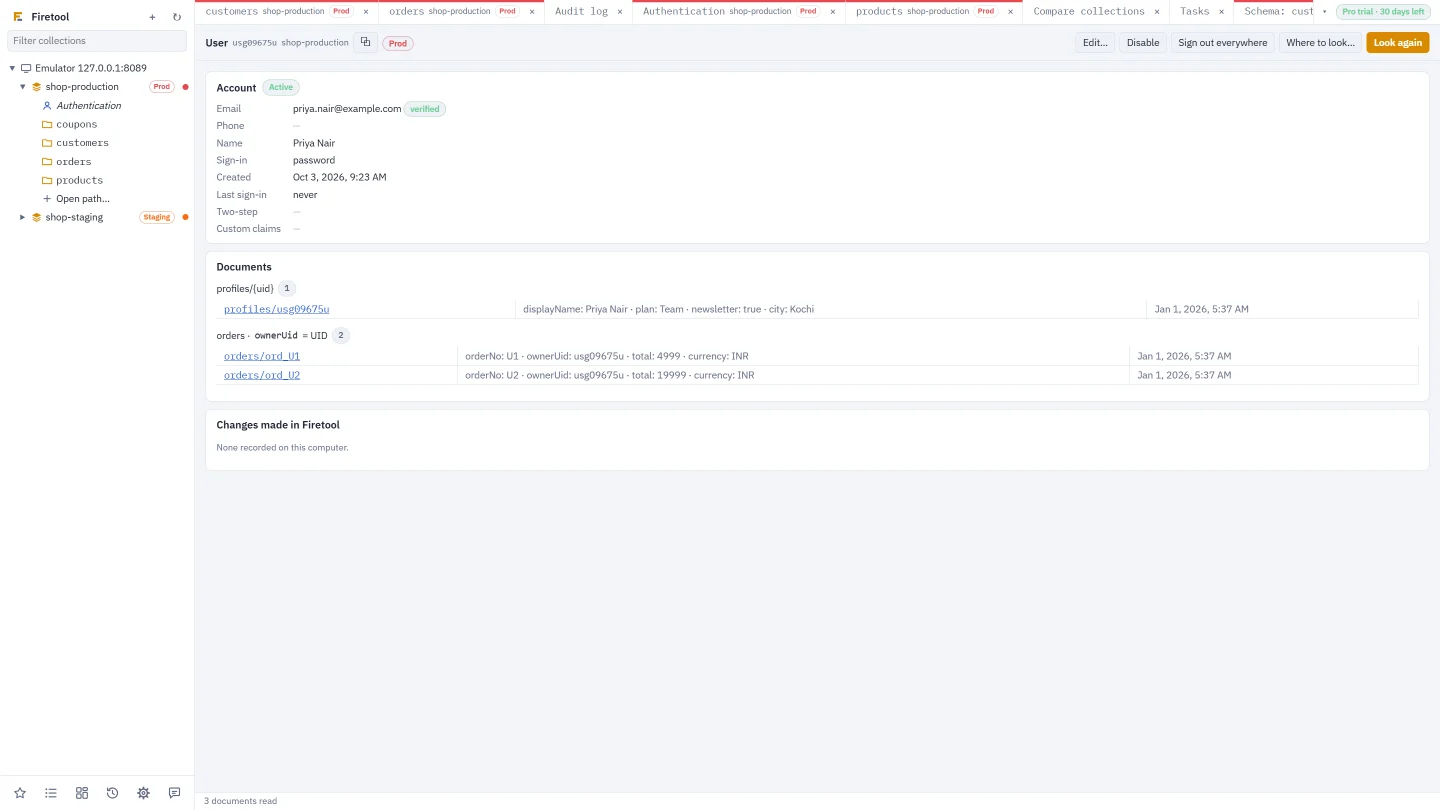Click Open path... in the tree
This screenshot has height=810, width=1440.
pyautogui.click(x=83, y=199)
